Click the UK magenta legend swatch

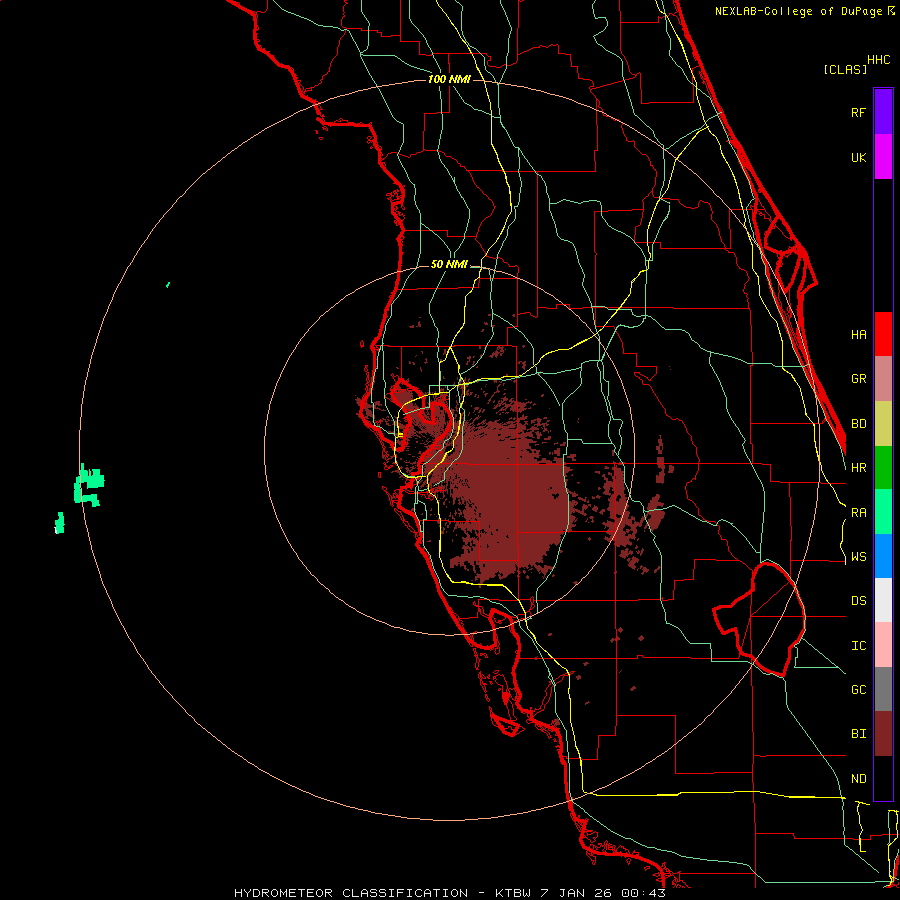(883, 157)
